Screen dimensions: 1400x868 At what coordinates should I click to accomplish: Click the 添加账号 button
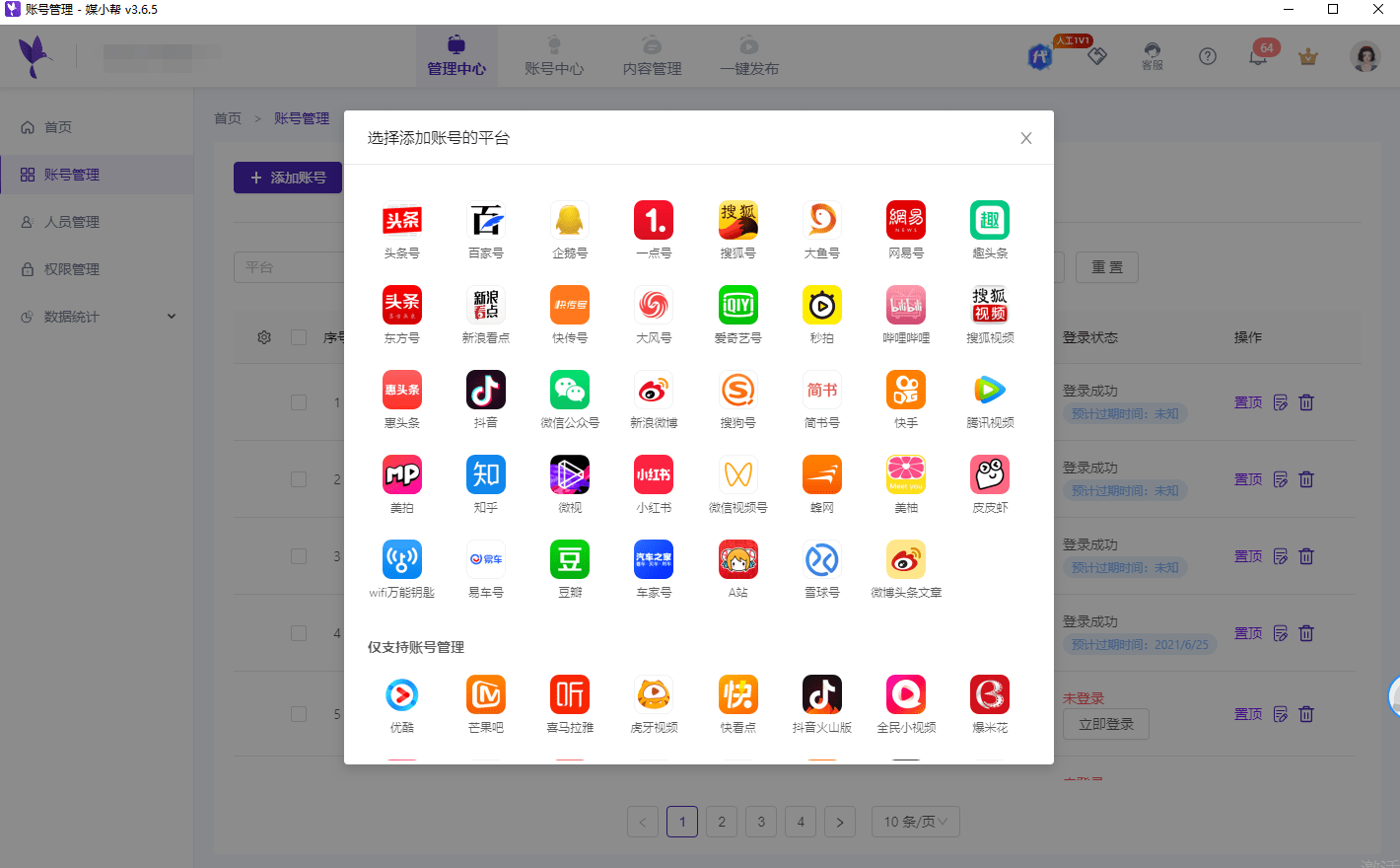[x=288, y=178]
